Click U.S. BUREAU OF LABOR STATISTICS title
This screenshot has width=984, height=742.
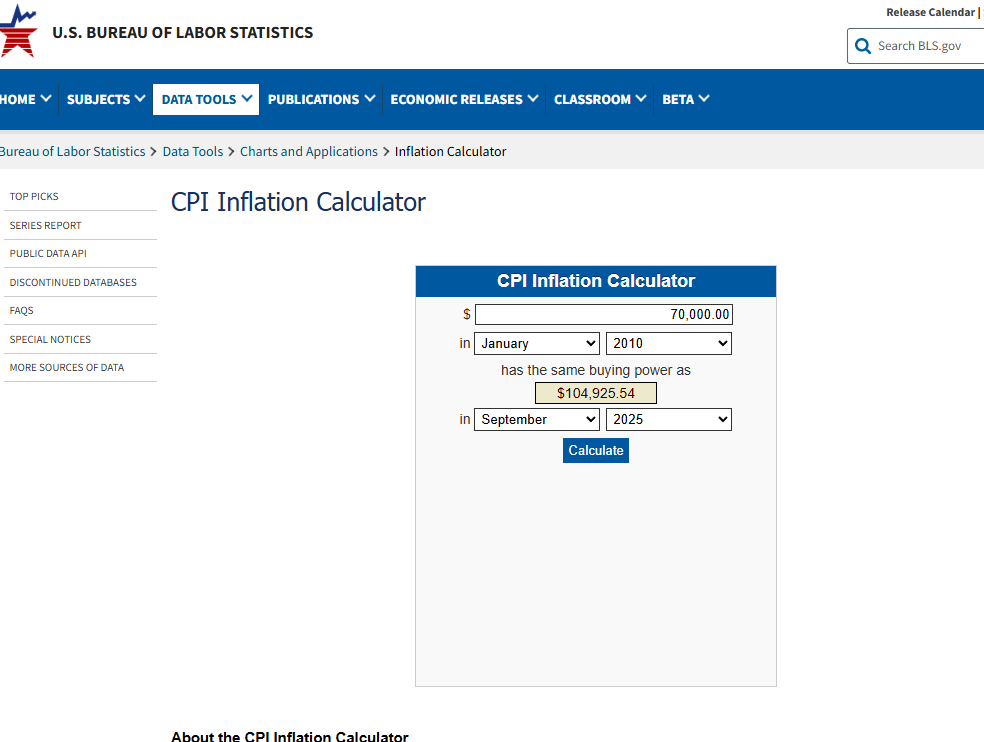tap(183, 33)
